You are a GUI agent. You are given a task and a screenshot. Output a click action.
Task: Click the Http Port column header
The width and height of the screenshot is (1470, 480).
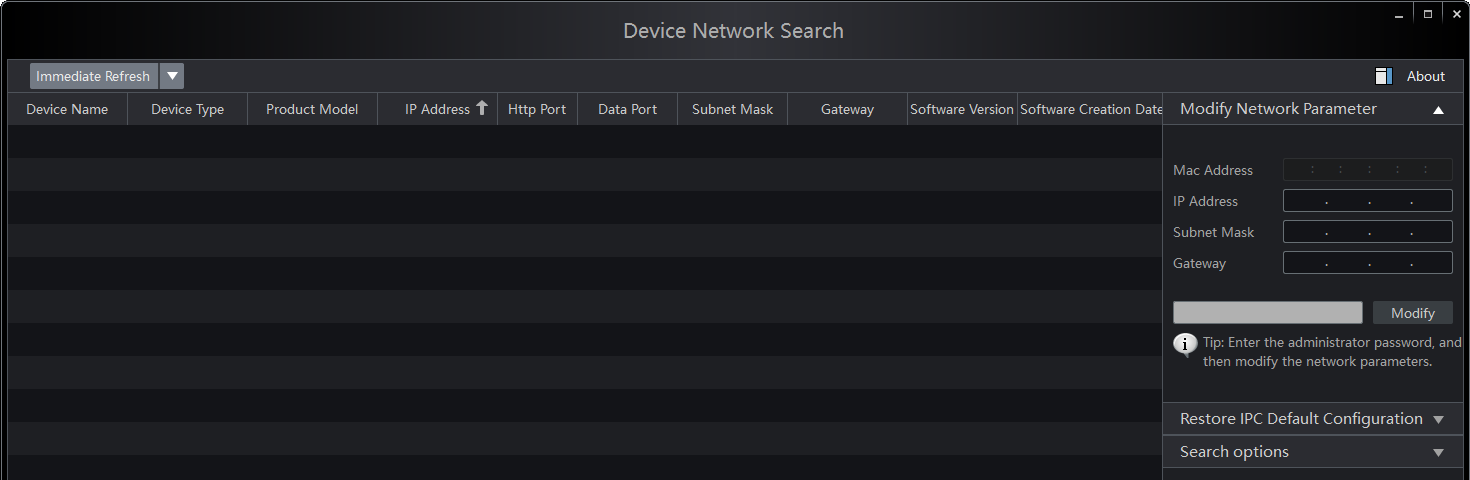tap(537, 109)
